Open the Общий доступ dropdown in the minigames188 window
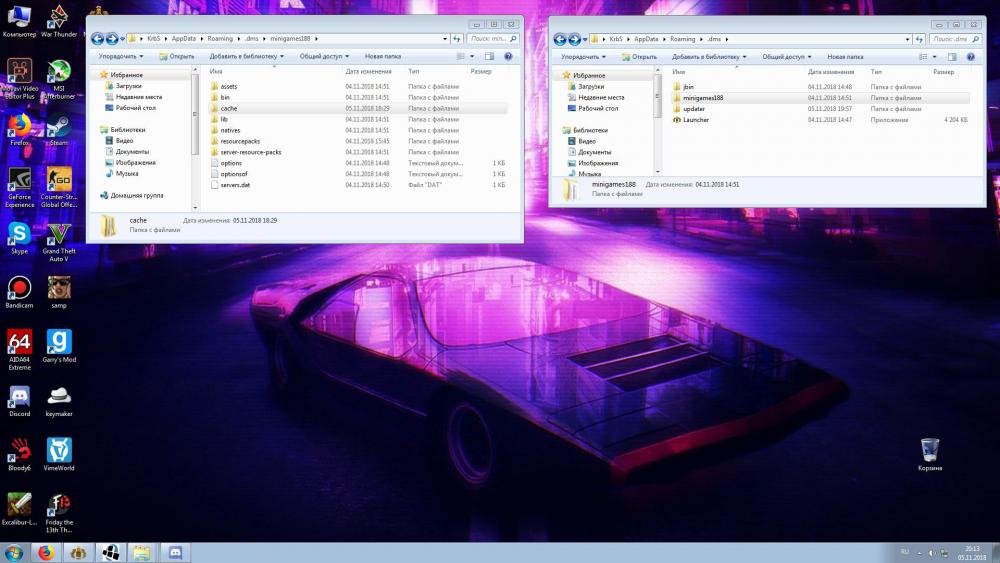 pos(324,57)
